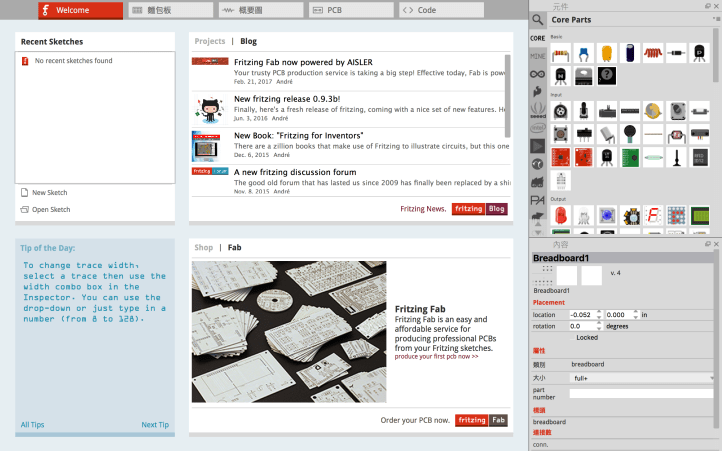Viewport: 722px width, 451px height.
Task: Click Next Tip link
Action: click(x=155, y=425)
